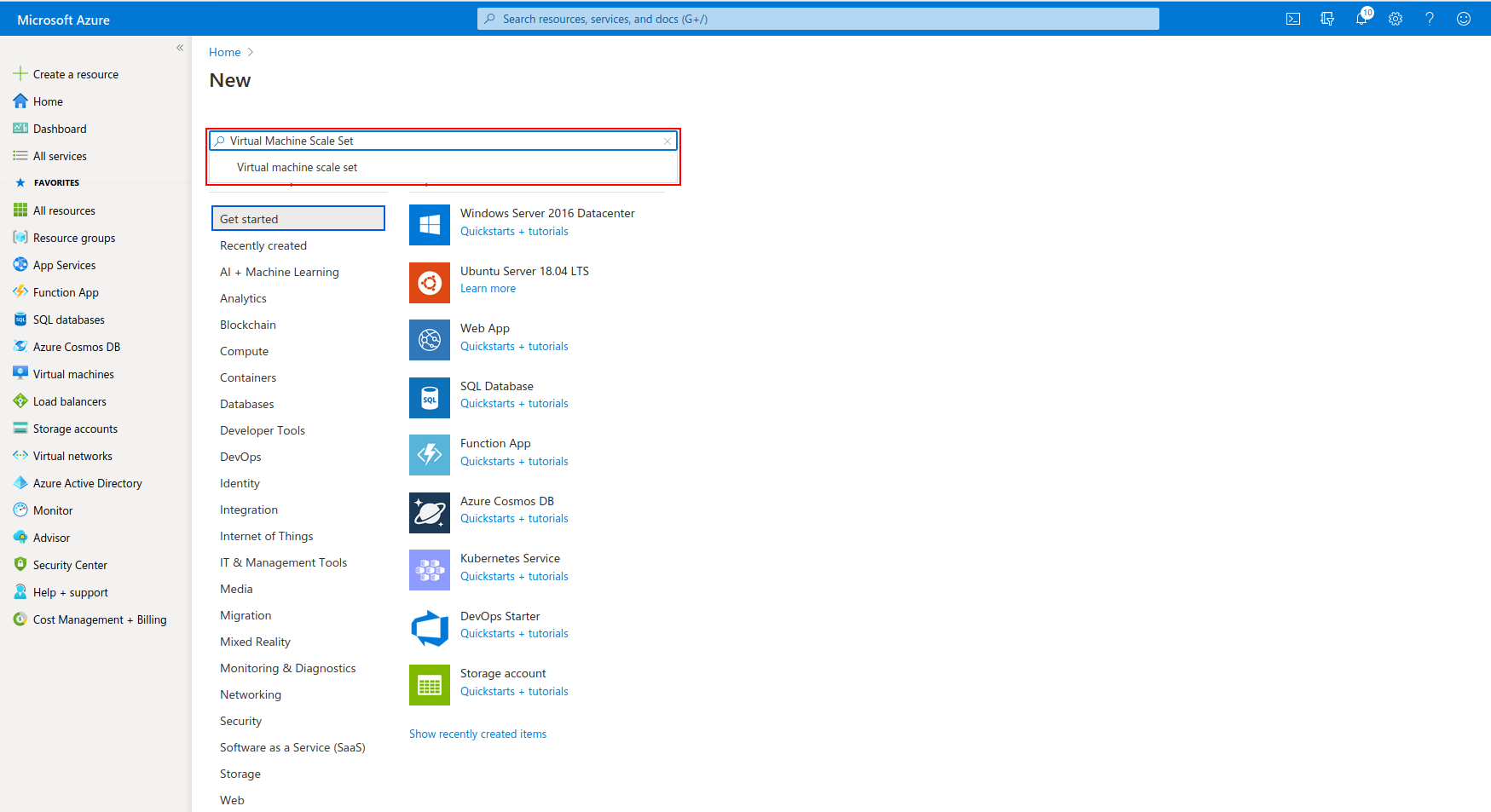Open the Azure Cosmos DB planet tile icon
The height and width of the screenshot is (812, 1491).
click(x=430, y=513)
